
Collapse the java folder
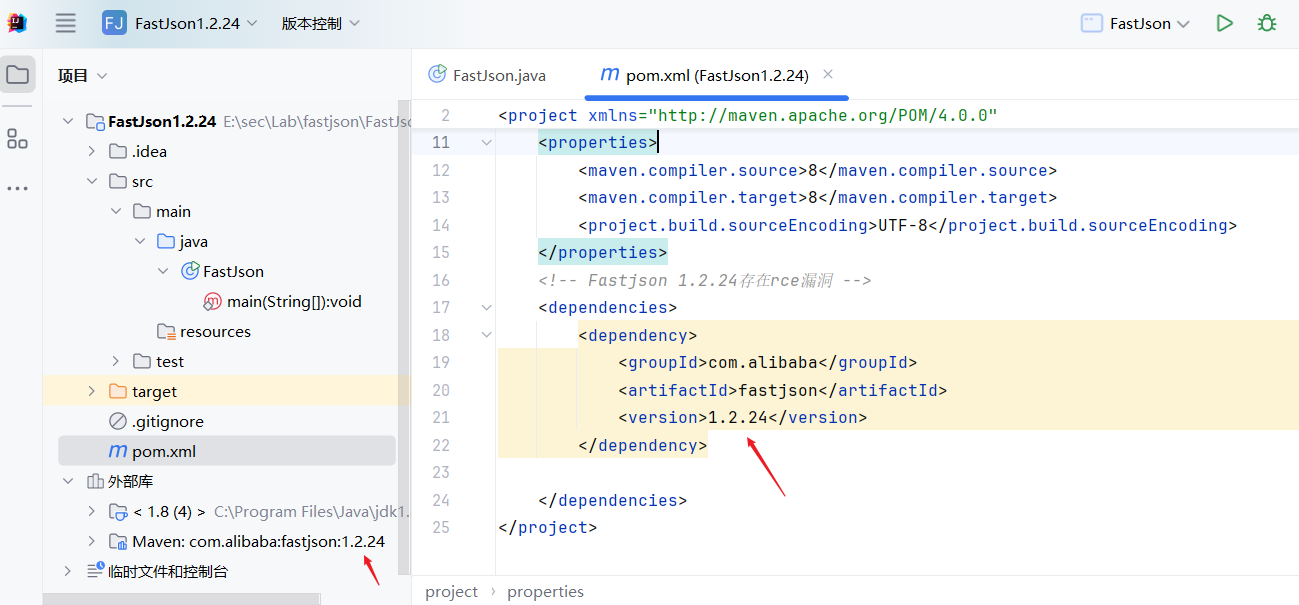[140, 241]
